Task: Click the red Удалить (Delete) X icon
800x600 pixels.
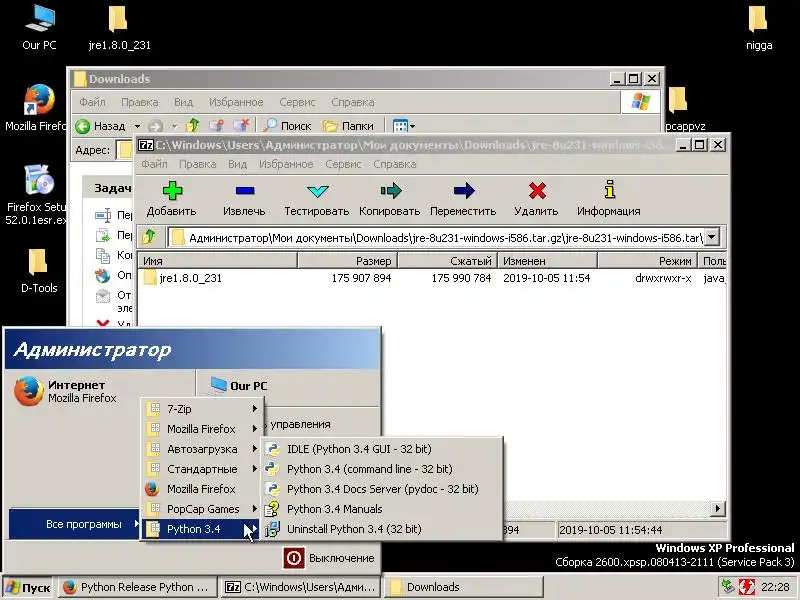Action: point(537,191)
